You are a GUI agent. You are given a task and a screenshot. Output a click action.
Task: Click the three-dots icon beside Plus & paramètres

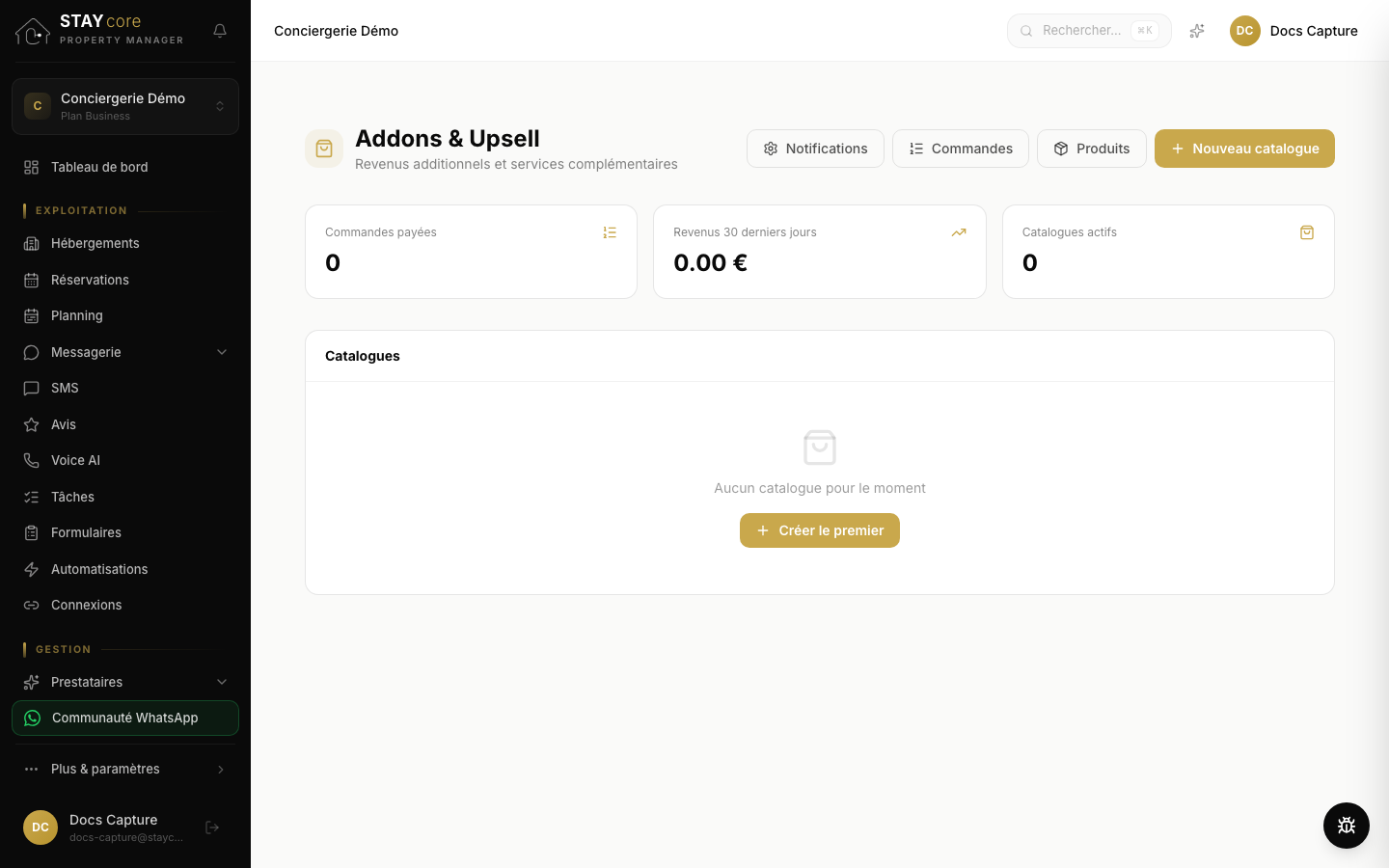point(31,769)
